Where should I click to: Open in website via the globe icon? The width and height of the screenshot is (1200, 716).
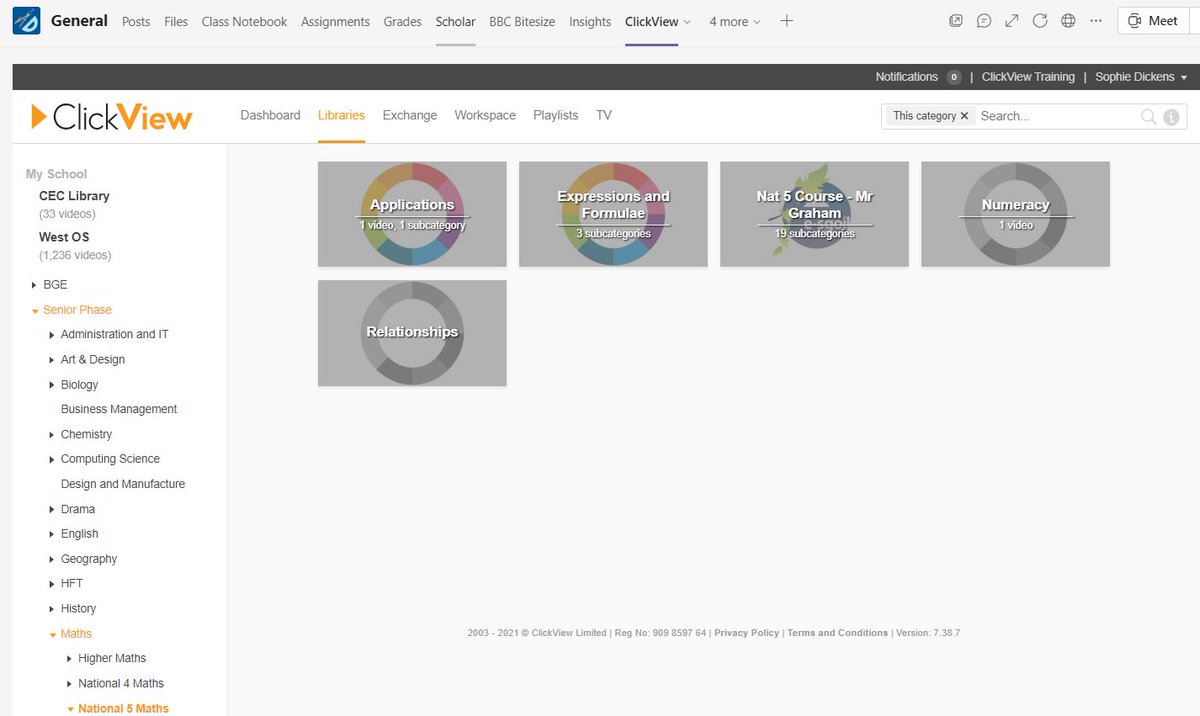(x=1068, y=21)
